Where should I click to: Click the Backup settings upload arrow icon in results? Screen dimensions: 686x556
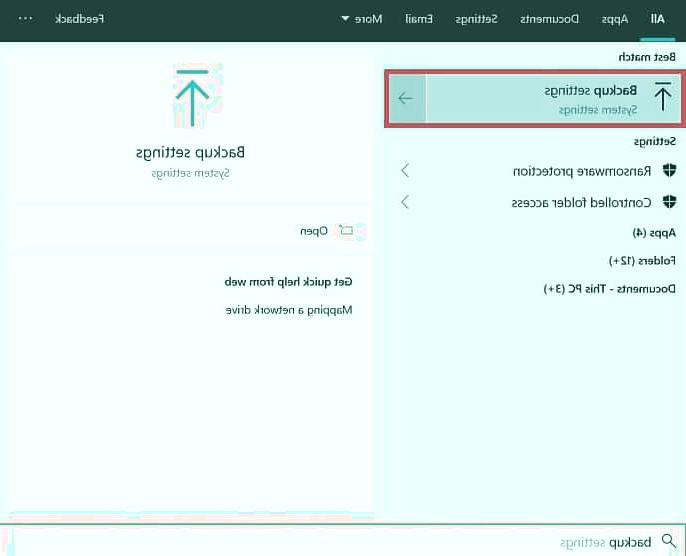[663, 97]
